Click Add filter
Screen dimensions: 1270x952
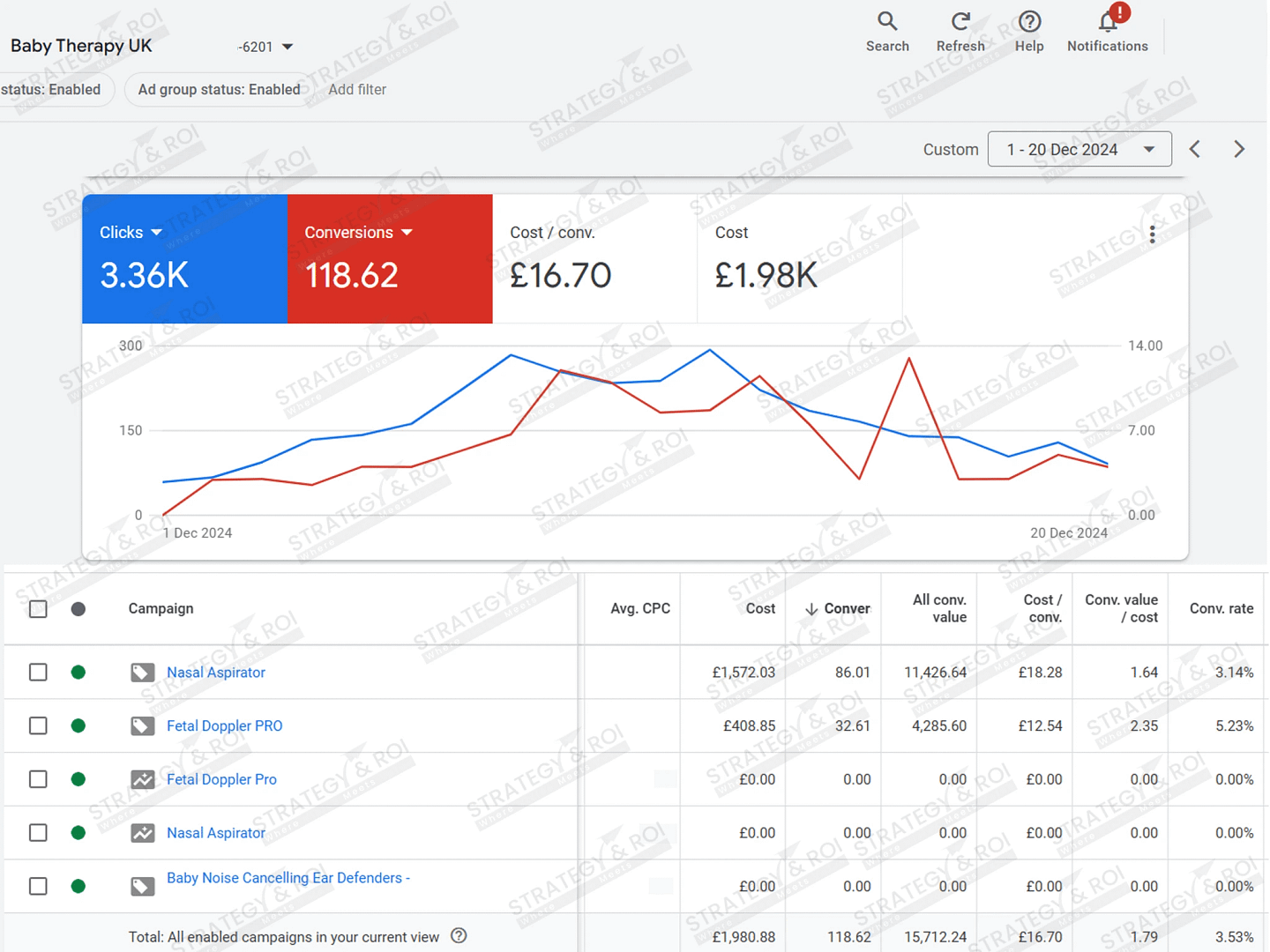(357, 89)
